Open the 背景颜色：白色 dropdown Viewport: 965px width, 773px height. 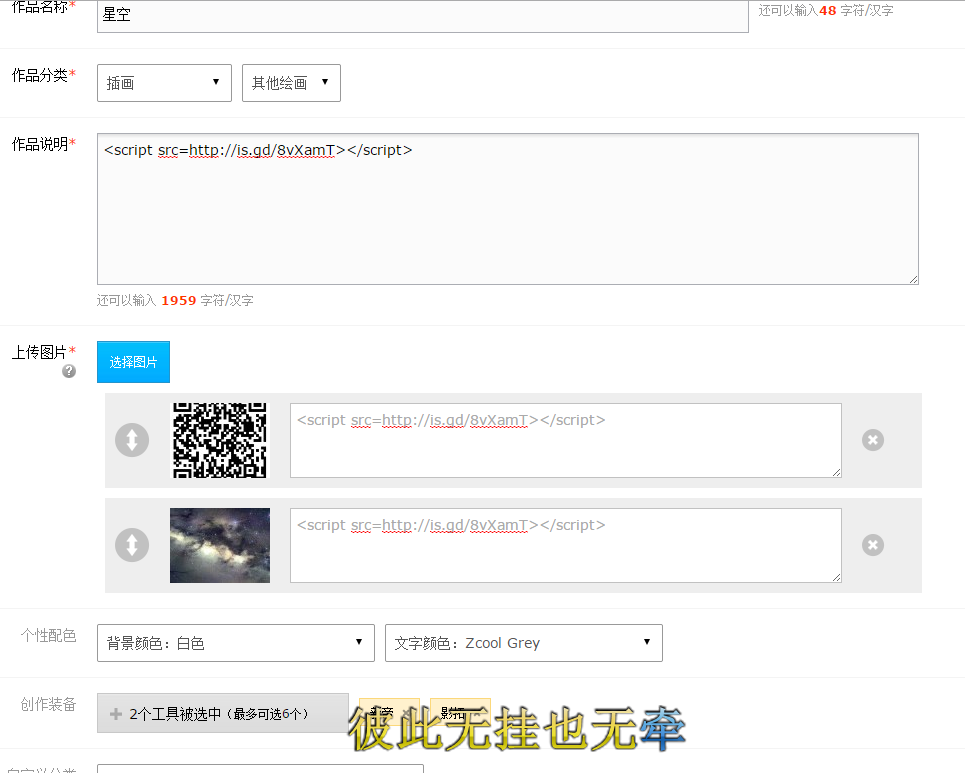(x=236, y=643)
